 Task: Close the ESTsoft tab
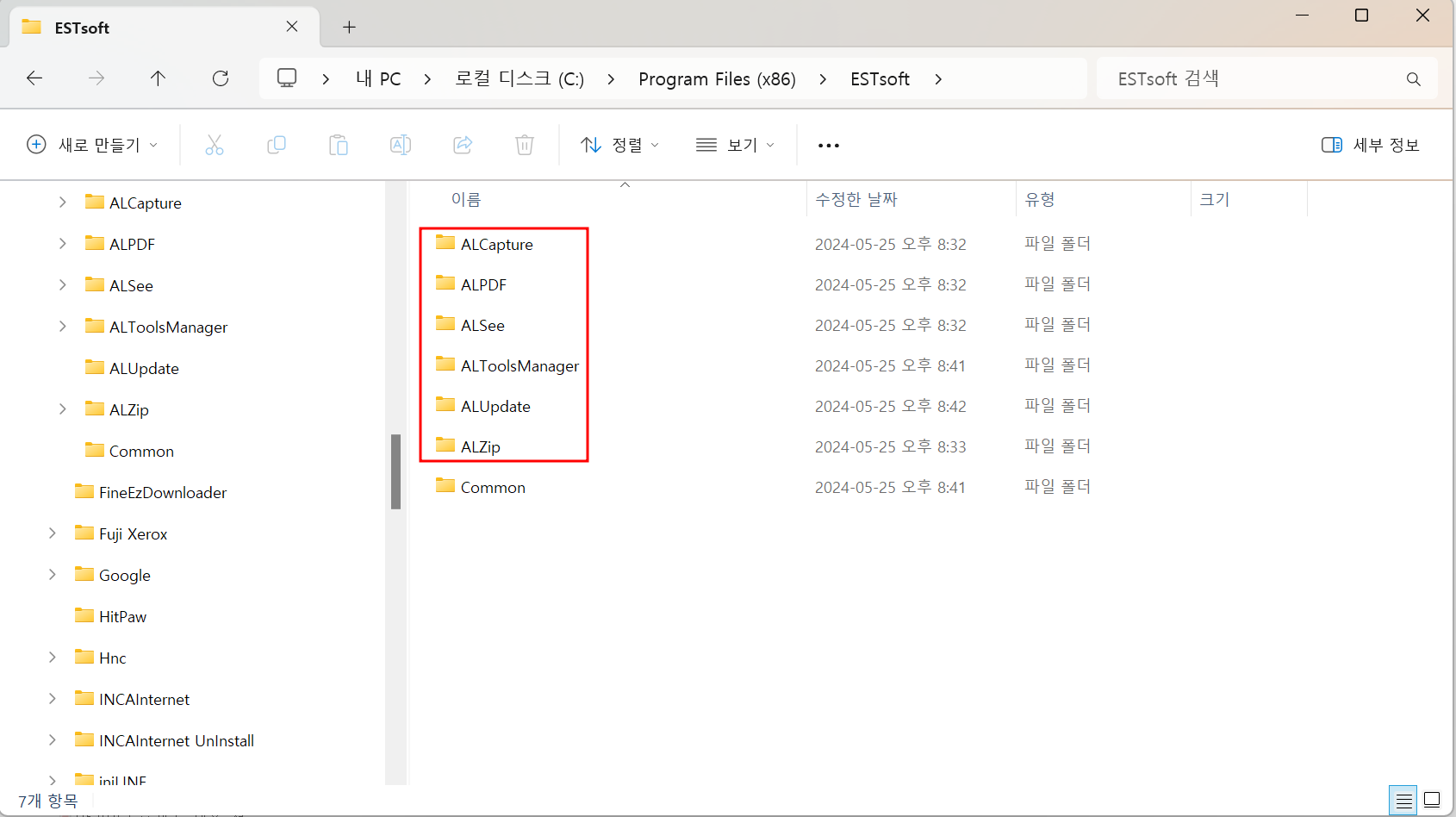pyautogui.click(x=292, y=27)
